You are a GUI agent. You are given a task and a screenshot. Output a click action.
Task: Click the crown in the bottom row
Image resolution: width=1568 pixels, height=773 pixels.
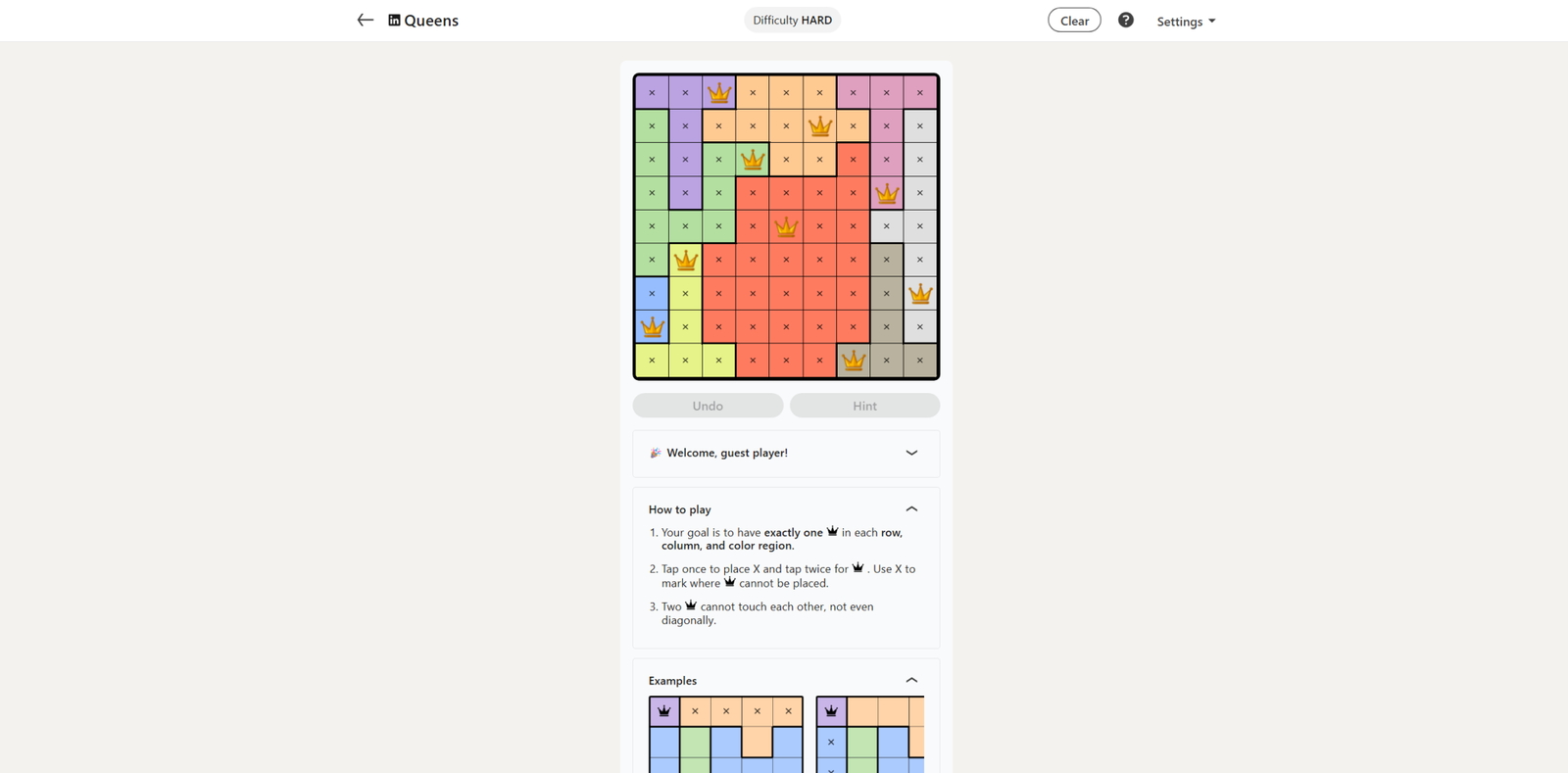(854, 361)
